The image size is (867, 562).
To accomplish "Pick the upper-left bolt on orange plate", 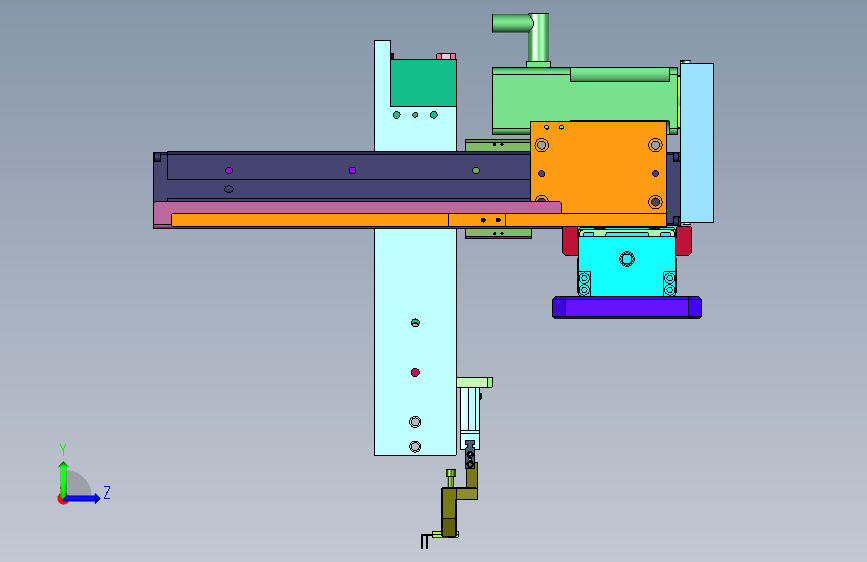I will [x=542, y=145].
